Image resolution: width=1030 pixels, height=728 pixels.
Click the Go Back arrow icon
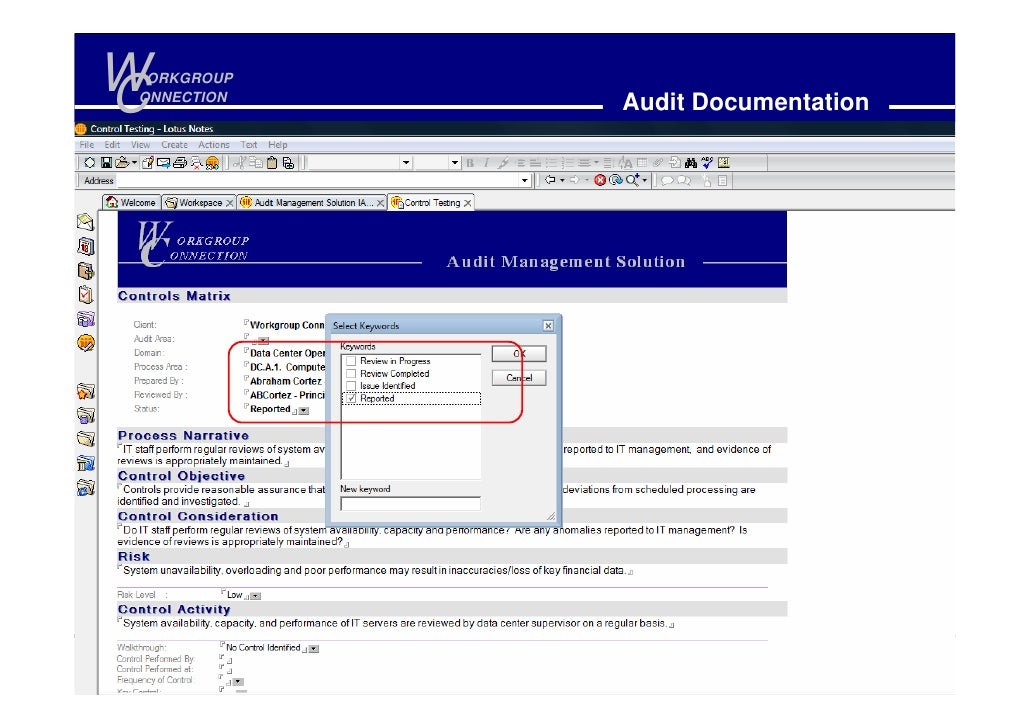tap(550, 180)
